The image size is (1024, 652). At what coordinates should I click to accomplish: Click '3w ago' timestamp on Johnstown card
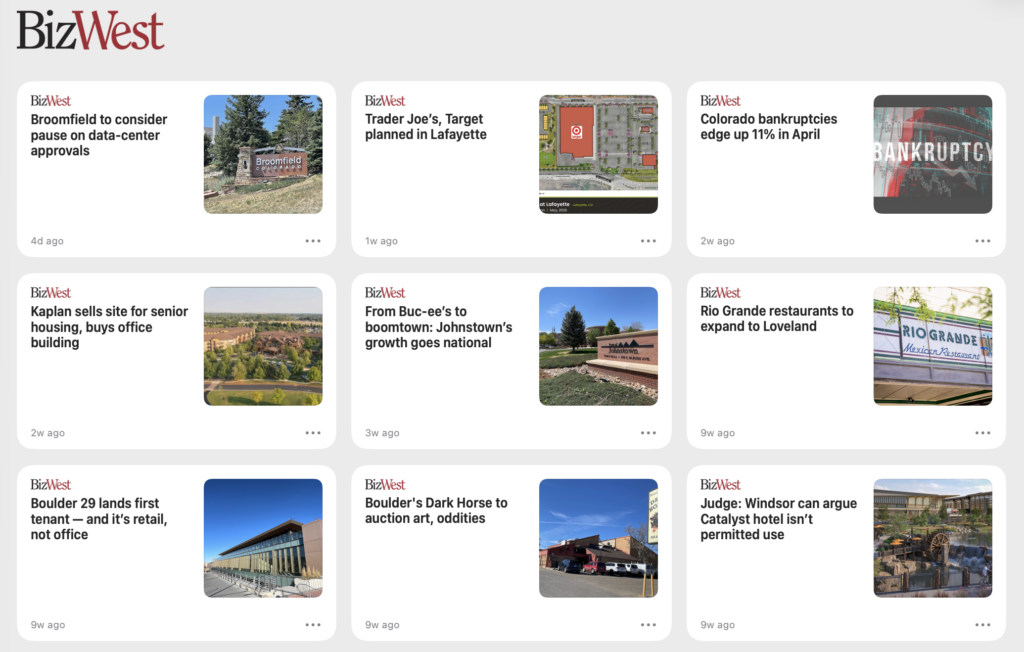(382, 432)
